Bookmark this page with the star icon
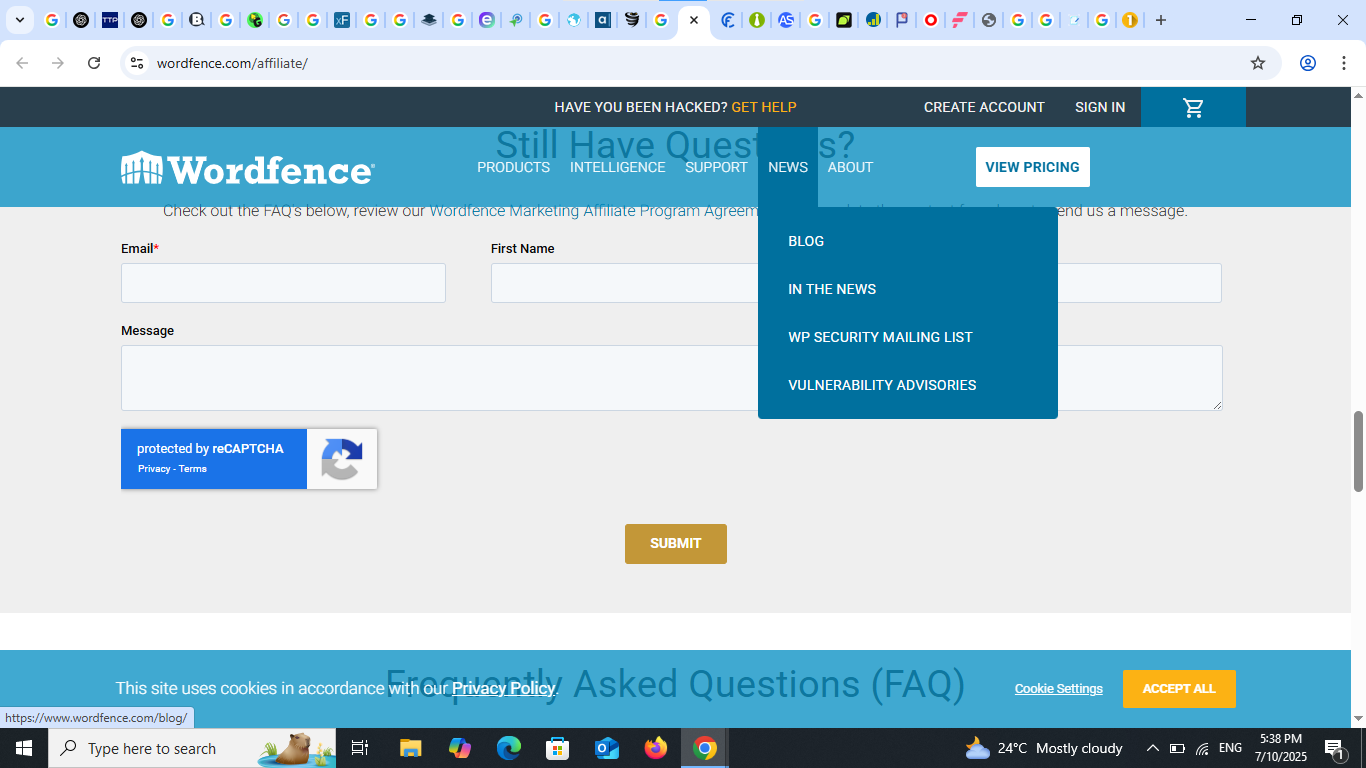Viewport: 1366px width, 768px height. click(x=1258, y=63)
